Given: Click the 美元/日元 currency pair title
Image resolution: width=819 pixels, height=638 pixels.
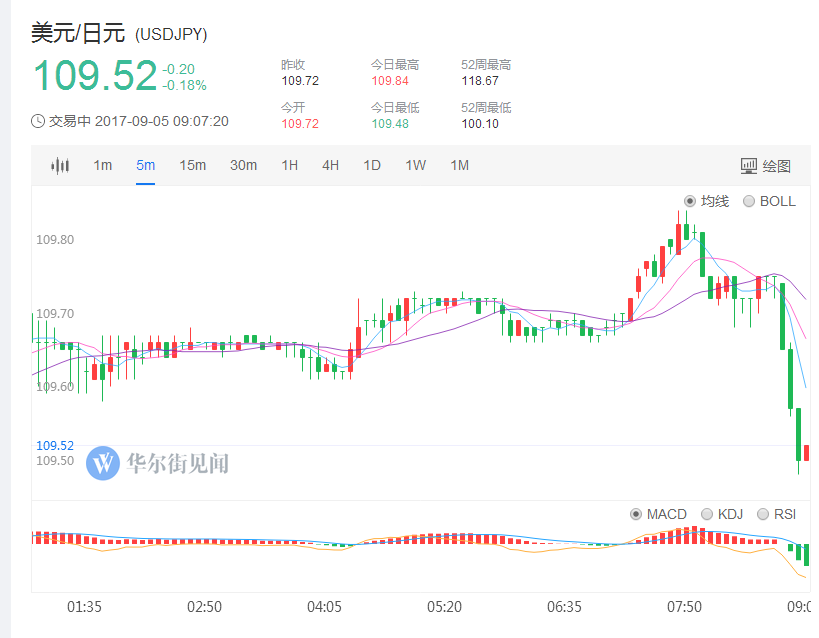Looking at the screenshot, I should 78,33.
